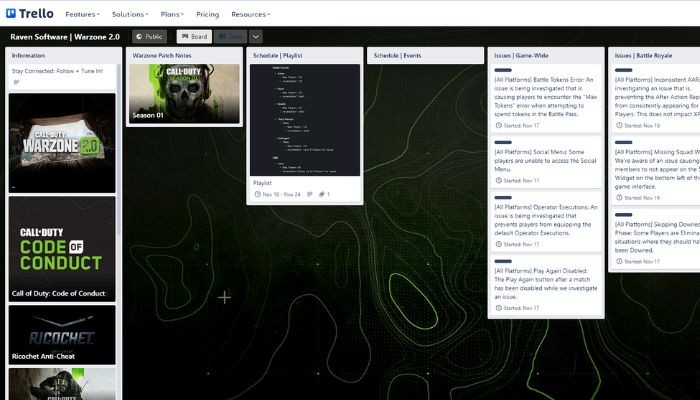Click the Warzone Patch Notes list header
This screenshot has width=700, height=400.
click(162, 55)
